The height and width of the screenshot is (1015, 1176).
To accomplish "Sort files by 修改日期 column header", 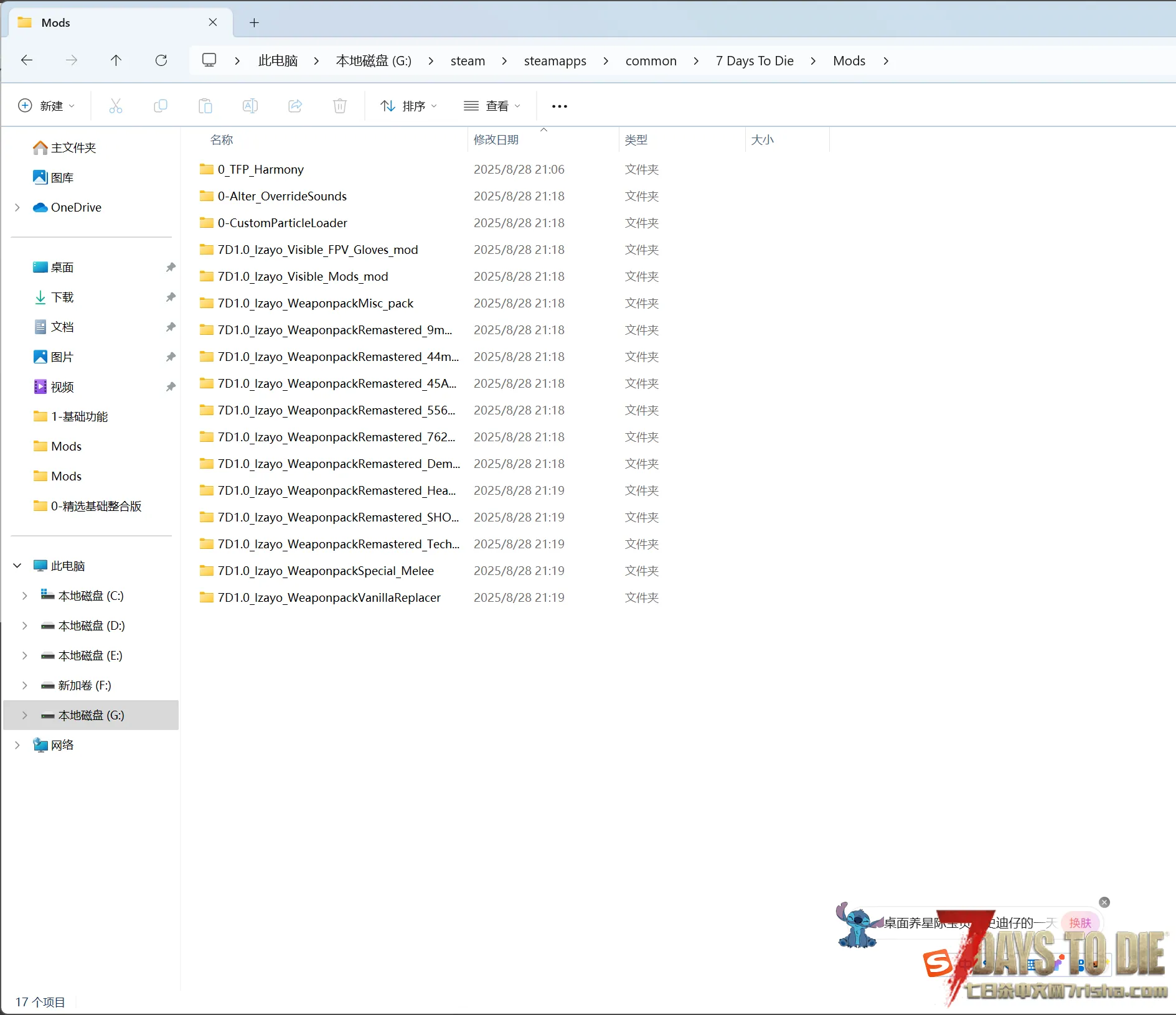I will point(496,140).
